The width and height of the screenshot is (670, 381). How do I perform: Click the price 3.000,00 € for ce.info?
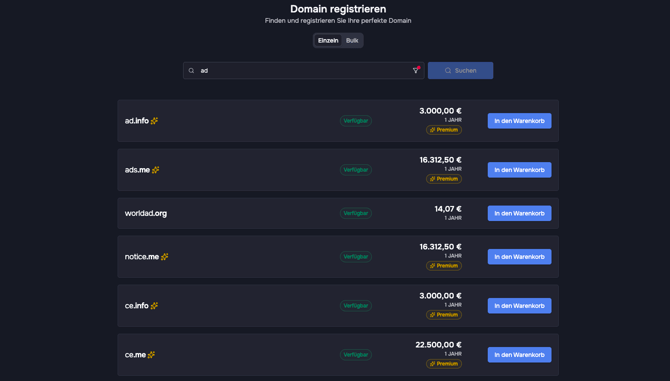pos(441,296)
